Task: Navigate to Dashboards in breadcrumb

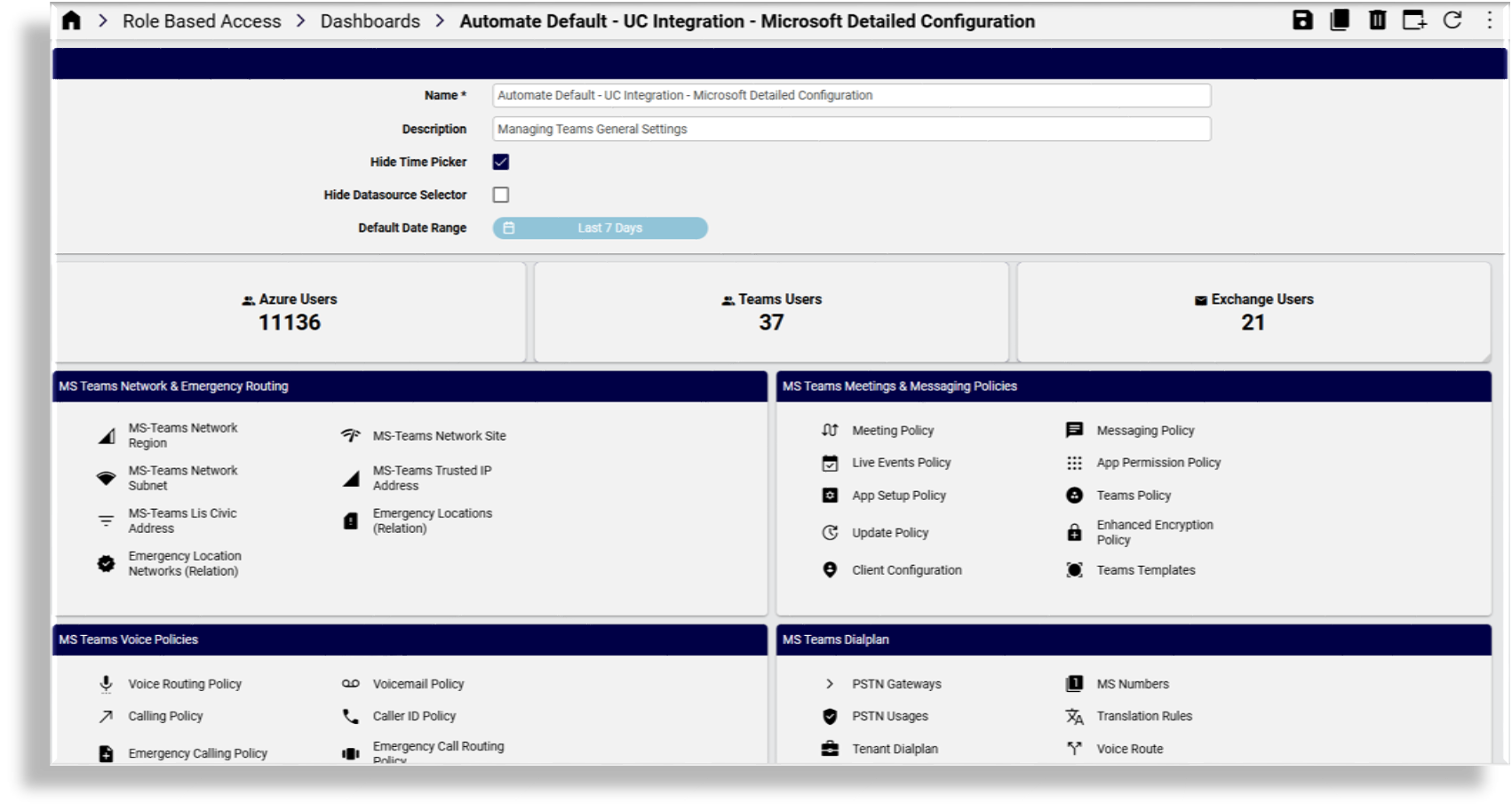Action: tap(368, 20)
